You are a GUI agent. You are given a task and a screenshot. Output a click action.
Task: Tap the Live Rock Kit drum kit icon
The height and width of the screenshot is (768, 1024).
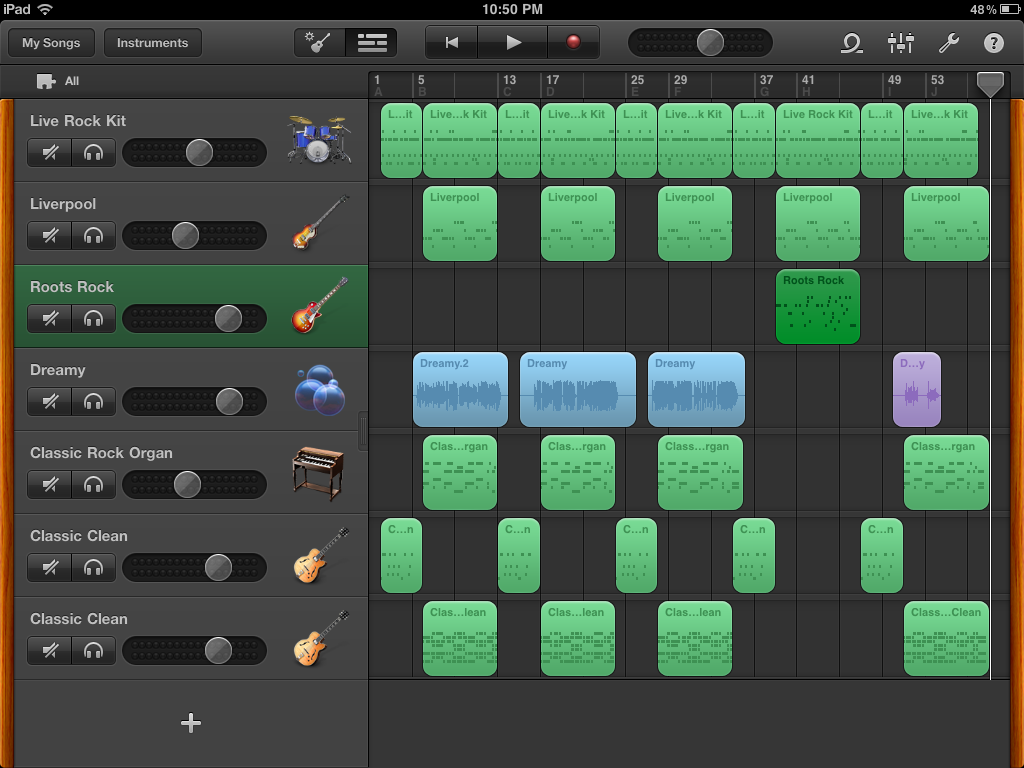[319, 140]
